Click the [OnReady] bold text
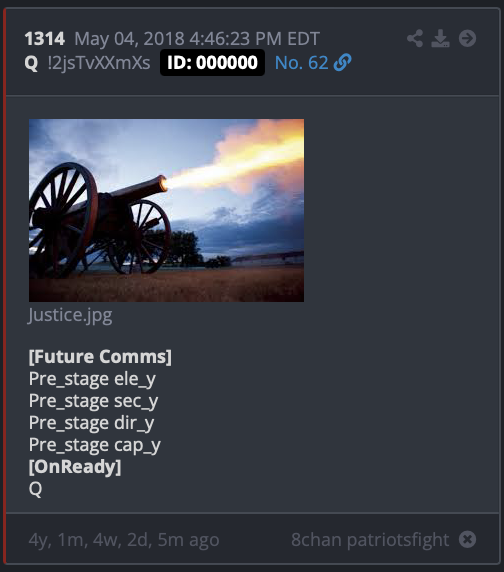Screen dimensions: 504x572 75,467
